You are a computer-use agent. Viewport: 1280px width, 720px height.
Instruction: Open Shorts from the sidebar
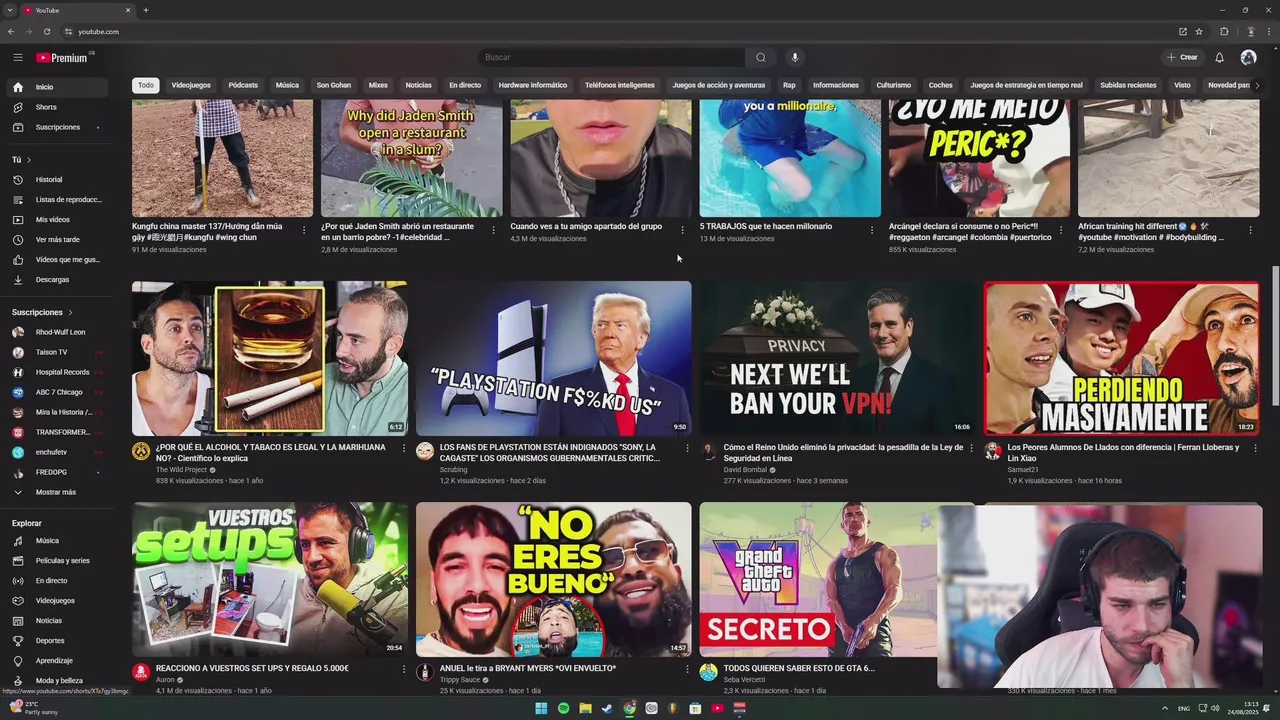click(56, 107)
